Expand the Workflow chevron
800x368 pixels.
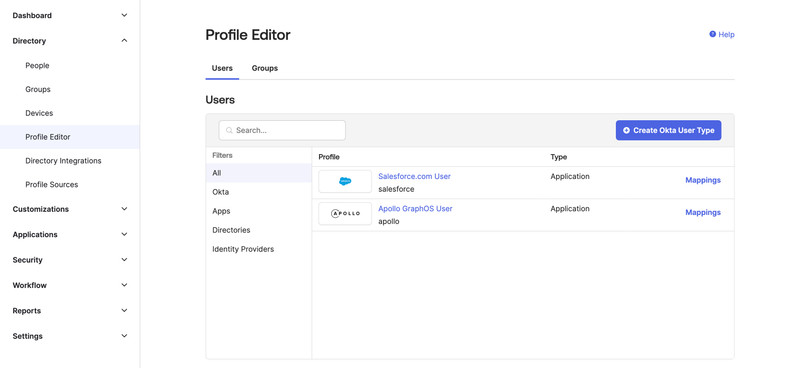coord(124,285)
